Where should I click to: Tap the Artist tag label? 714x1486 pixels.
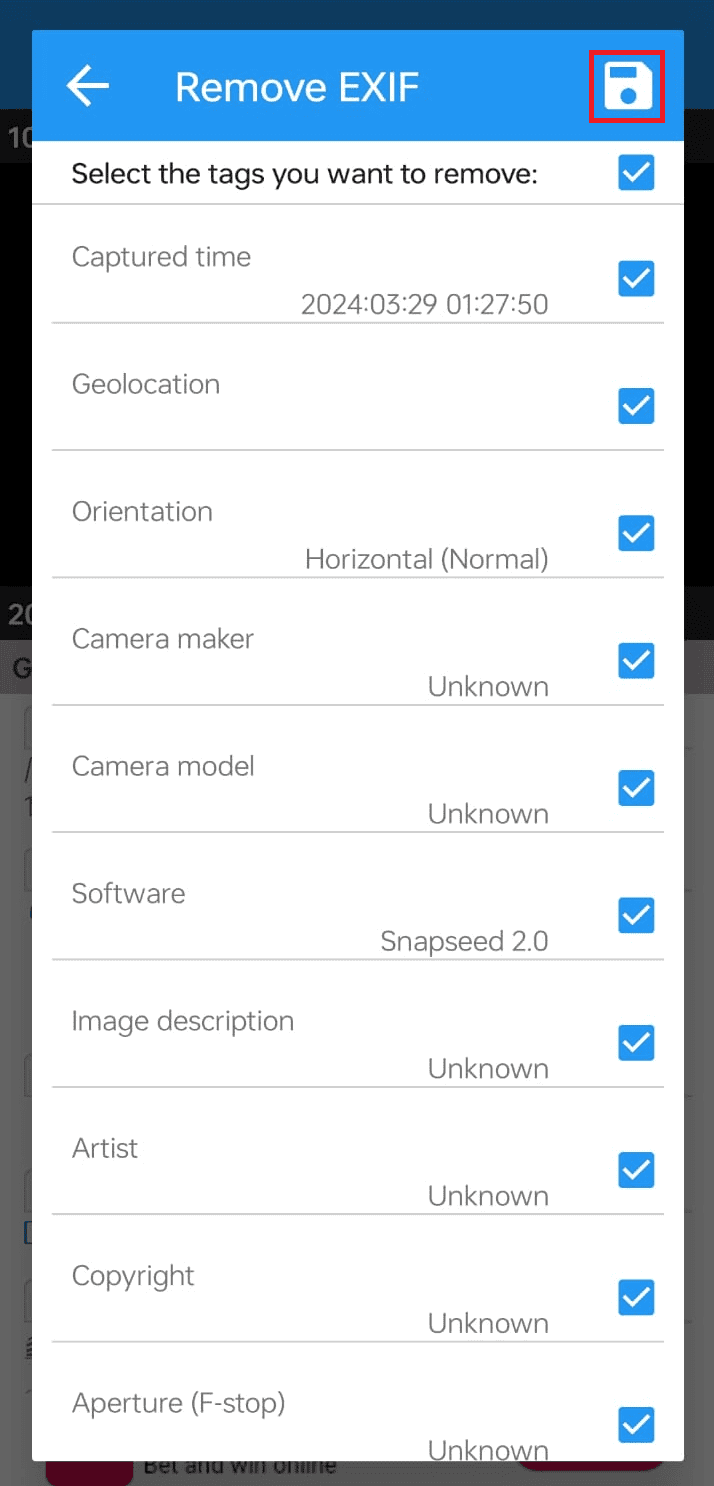(x=105, y=1148)
